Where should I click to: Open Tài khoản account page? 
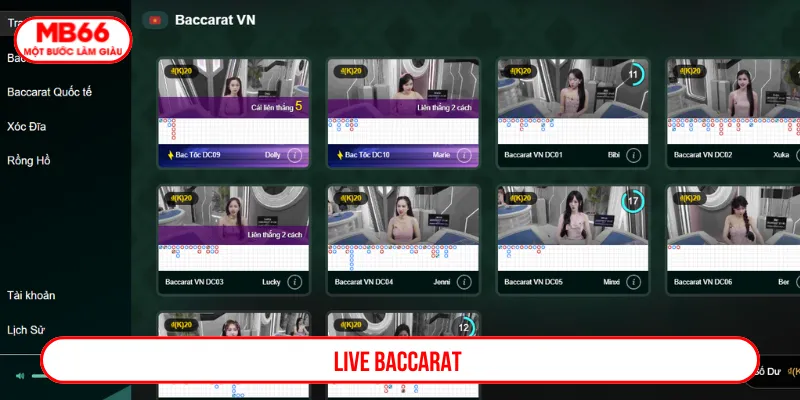(x=31, y=295)
